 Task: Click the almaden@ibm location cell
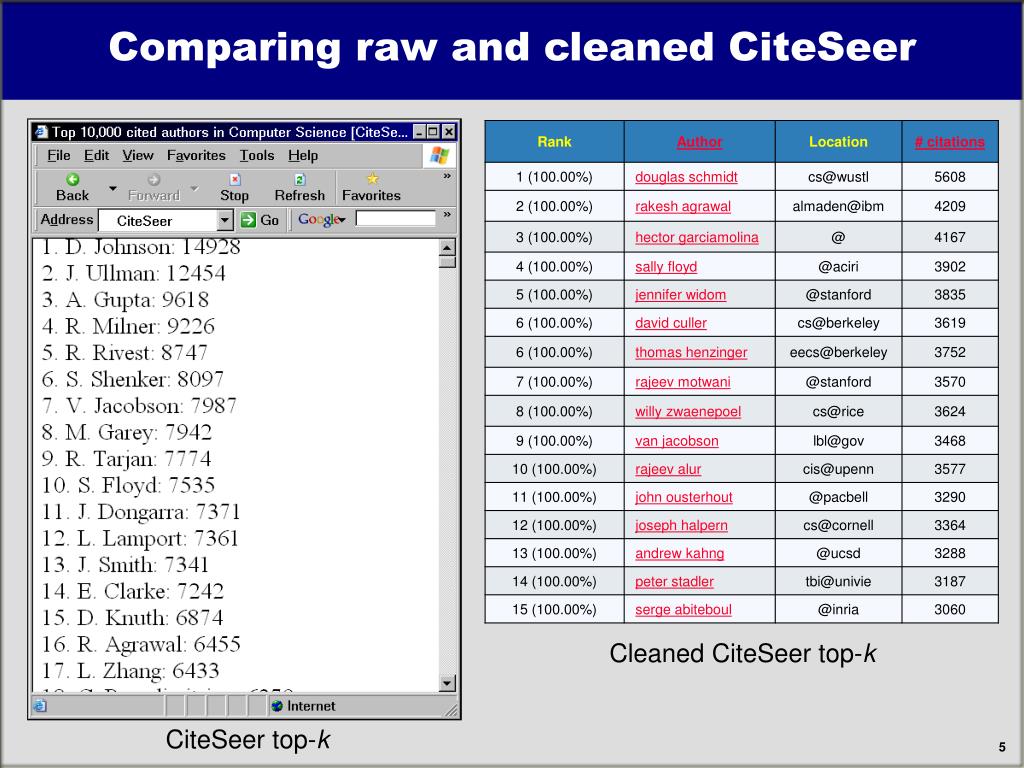(839, 206)
